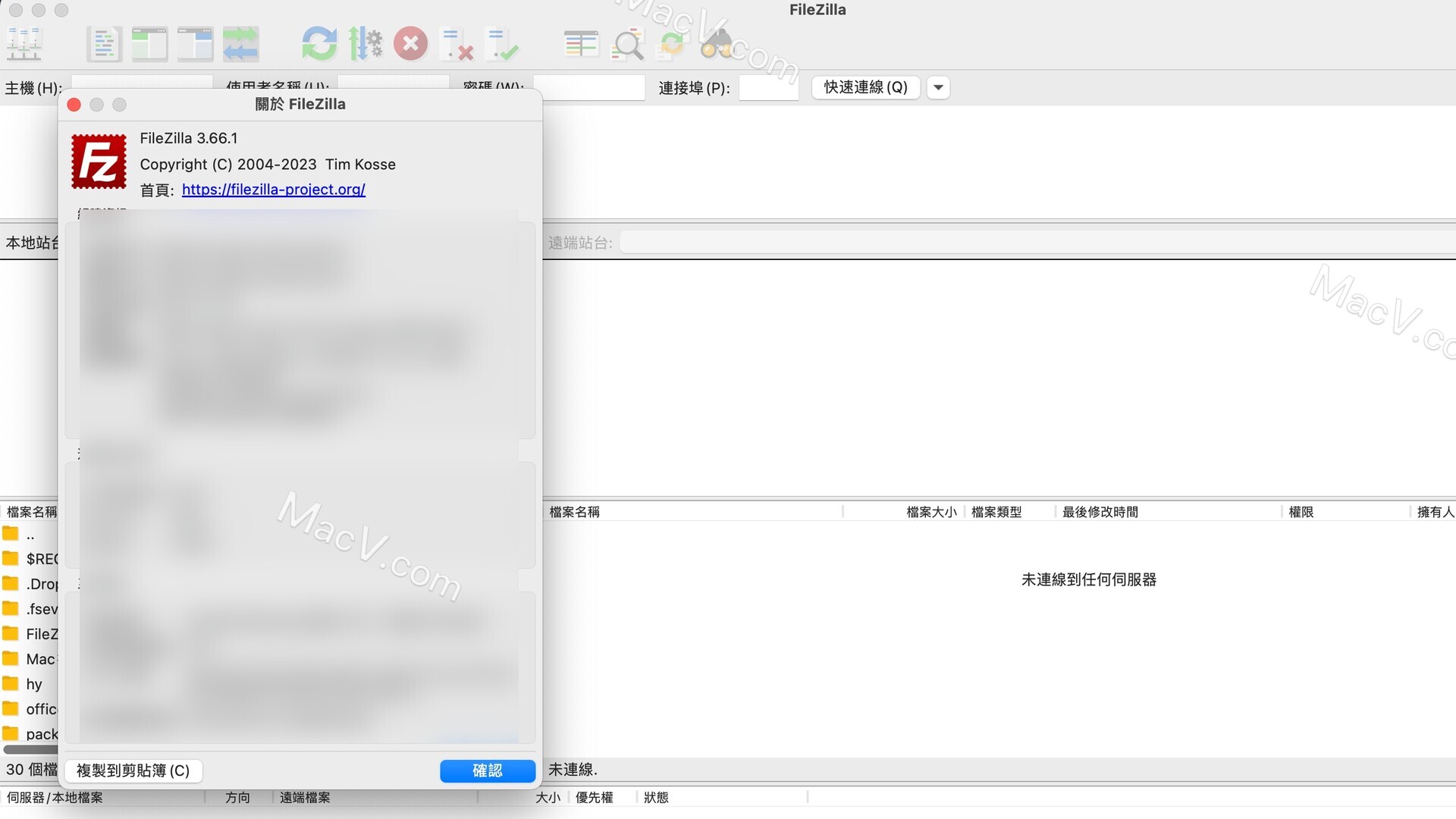Image resolution: width=1456 pixels, height=819 pixels.
Task: Toggle the transfer queue display icon
Action: click(240, 44)
